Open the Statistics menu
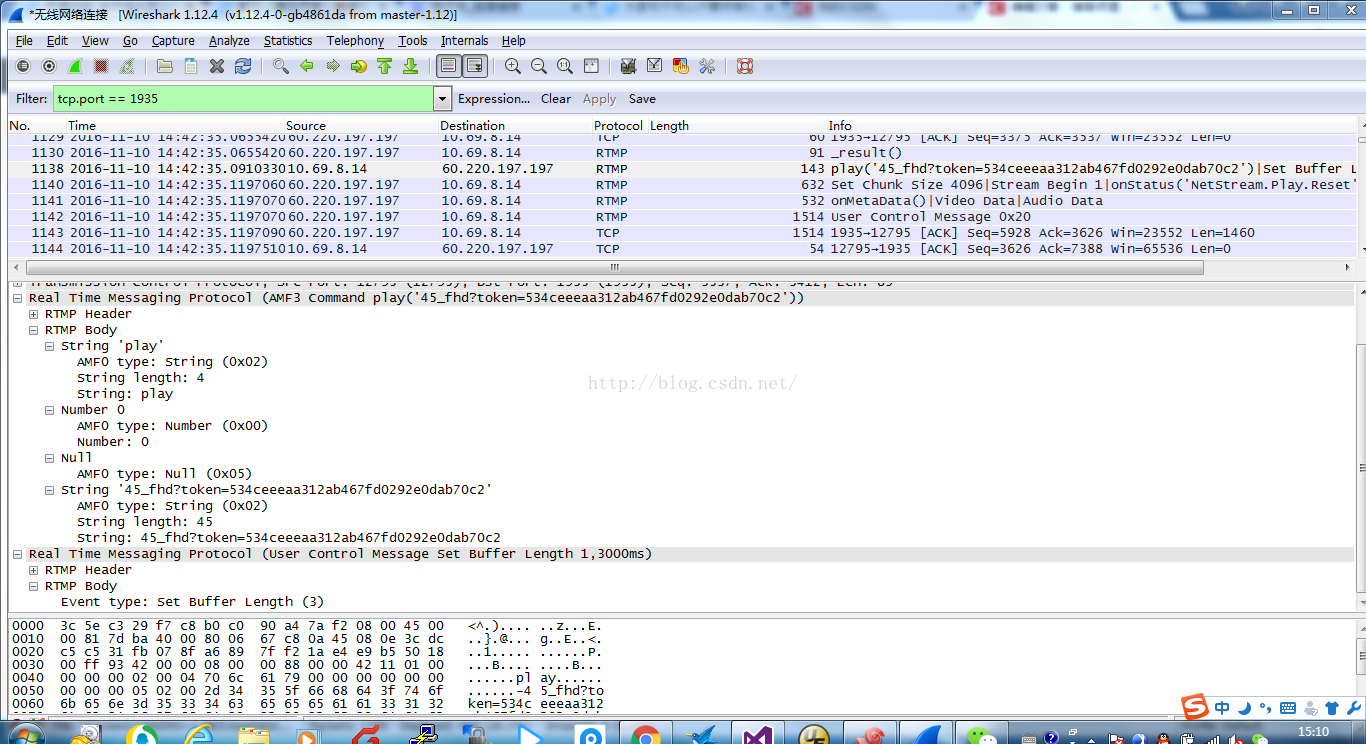Viewport: 1366px width, 744px height. [288, 41]
